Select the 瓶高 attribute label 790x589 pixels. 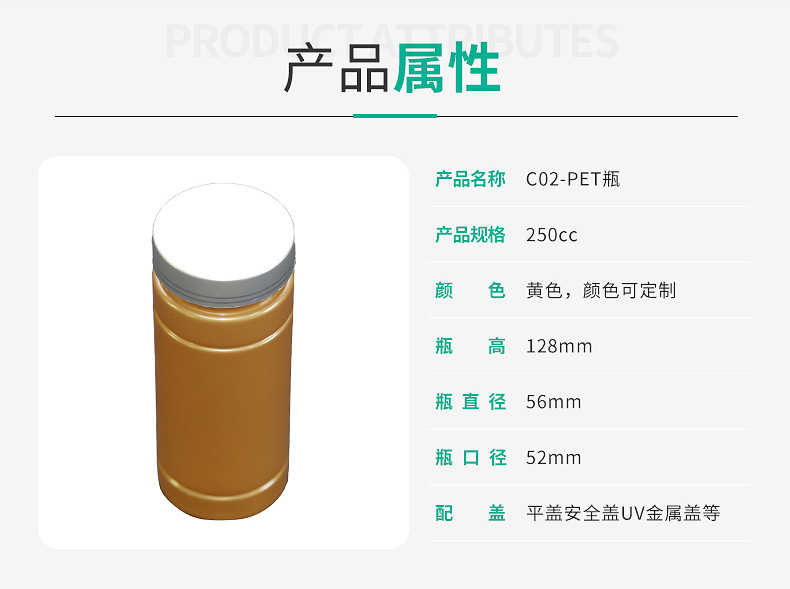pyautogui.click(x=470, y=347)
